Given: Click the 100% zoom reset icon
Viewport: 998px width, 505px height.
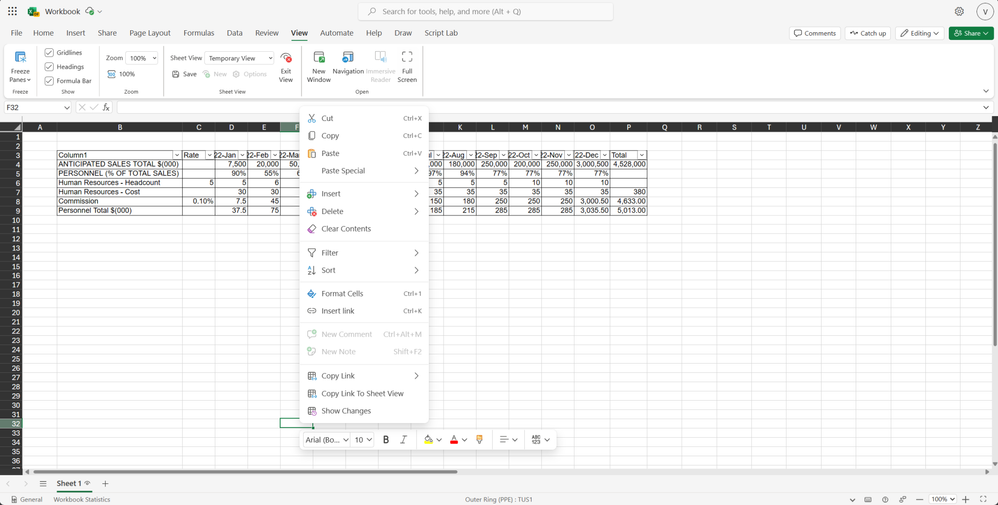Looking at the screenshot, I should (111, 74).
